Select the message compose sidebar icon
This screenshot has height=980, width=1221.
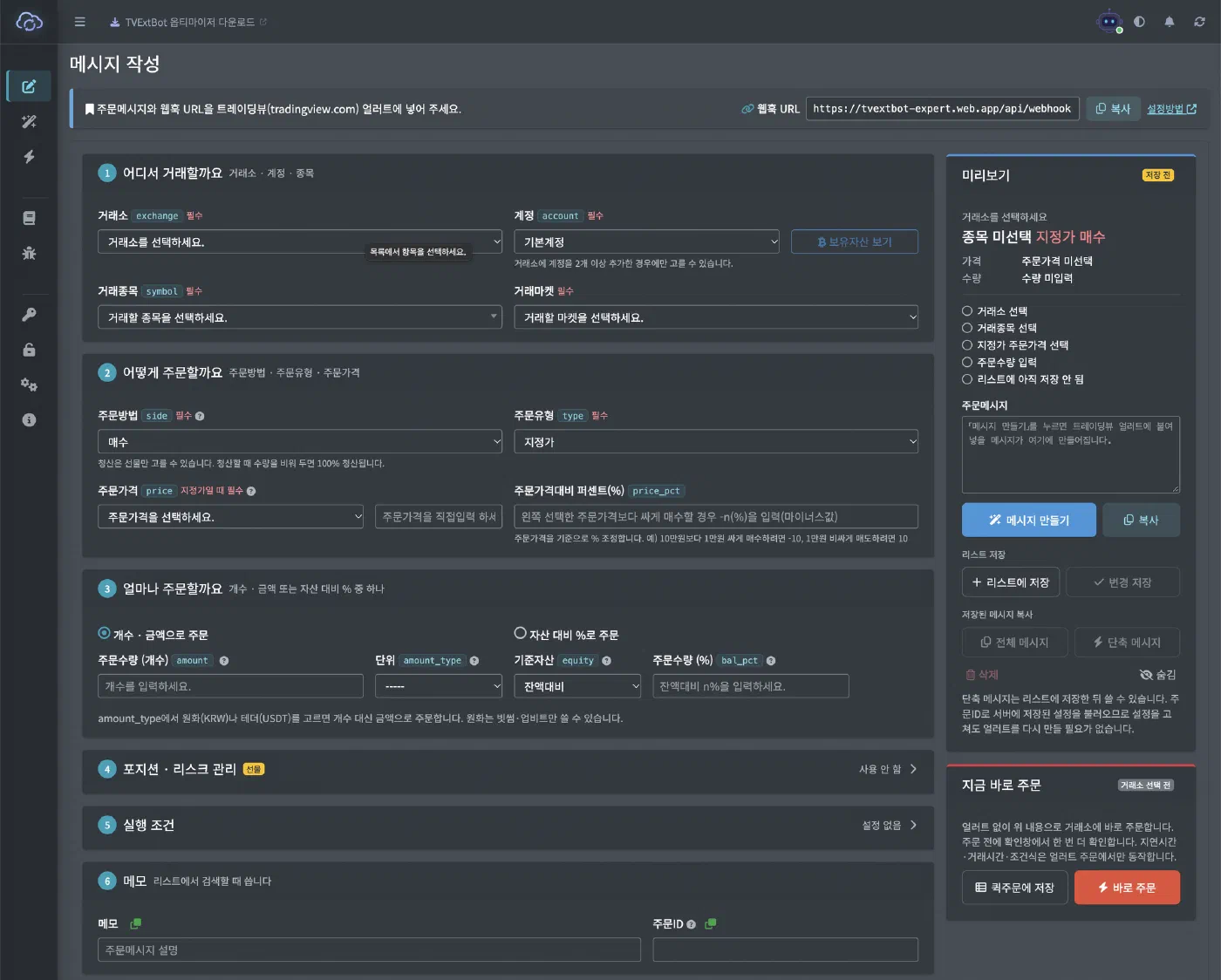[29, 86]
